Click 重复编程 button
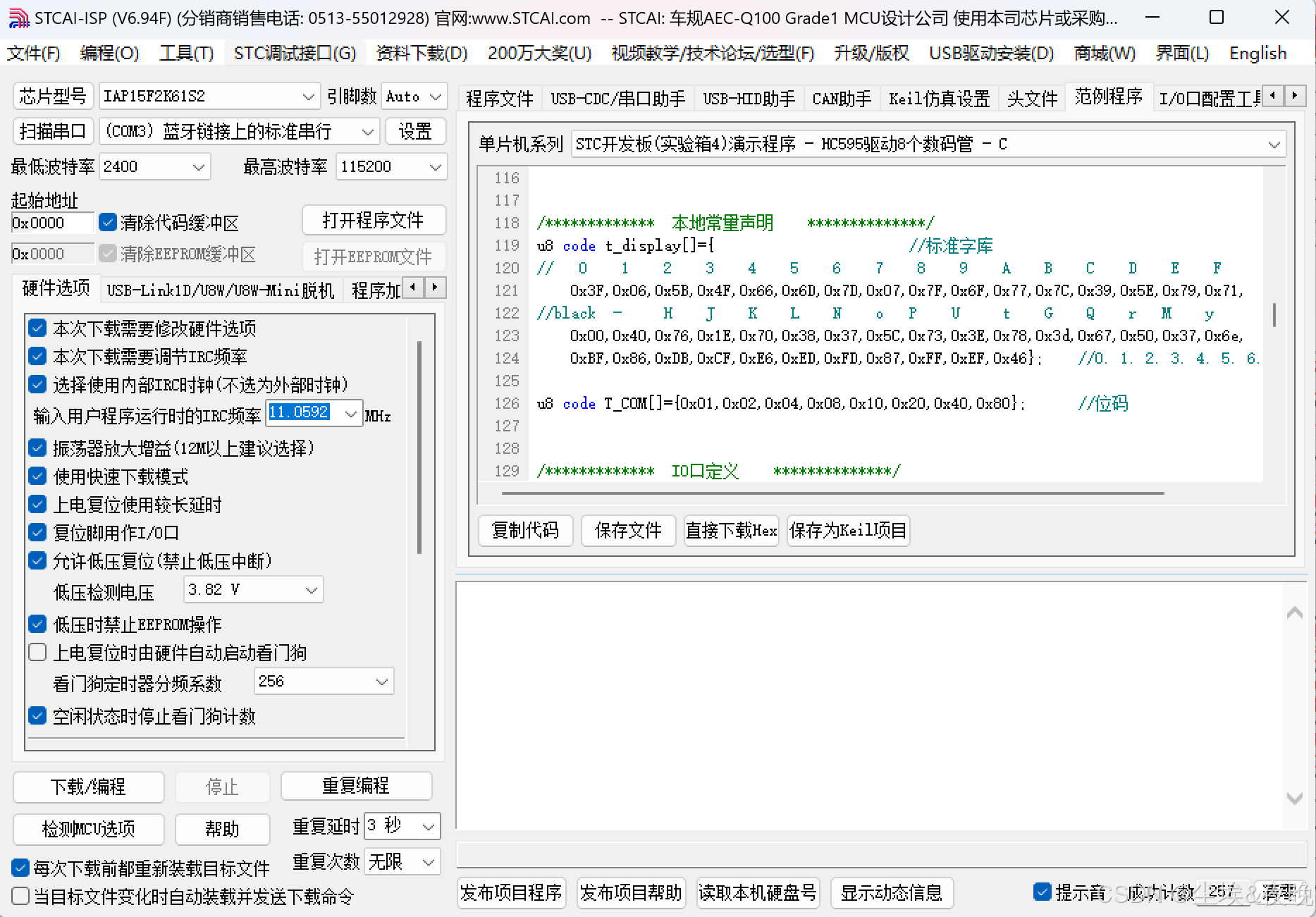Viewport: 1316px width, 917px height. pyautogui.click(x=356, y=785)
